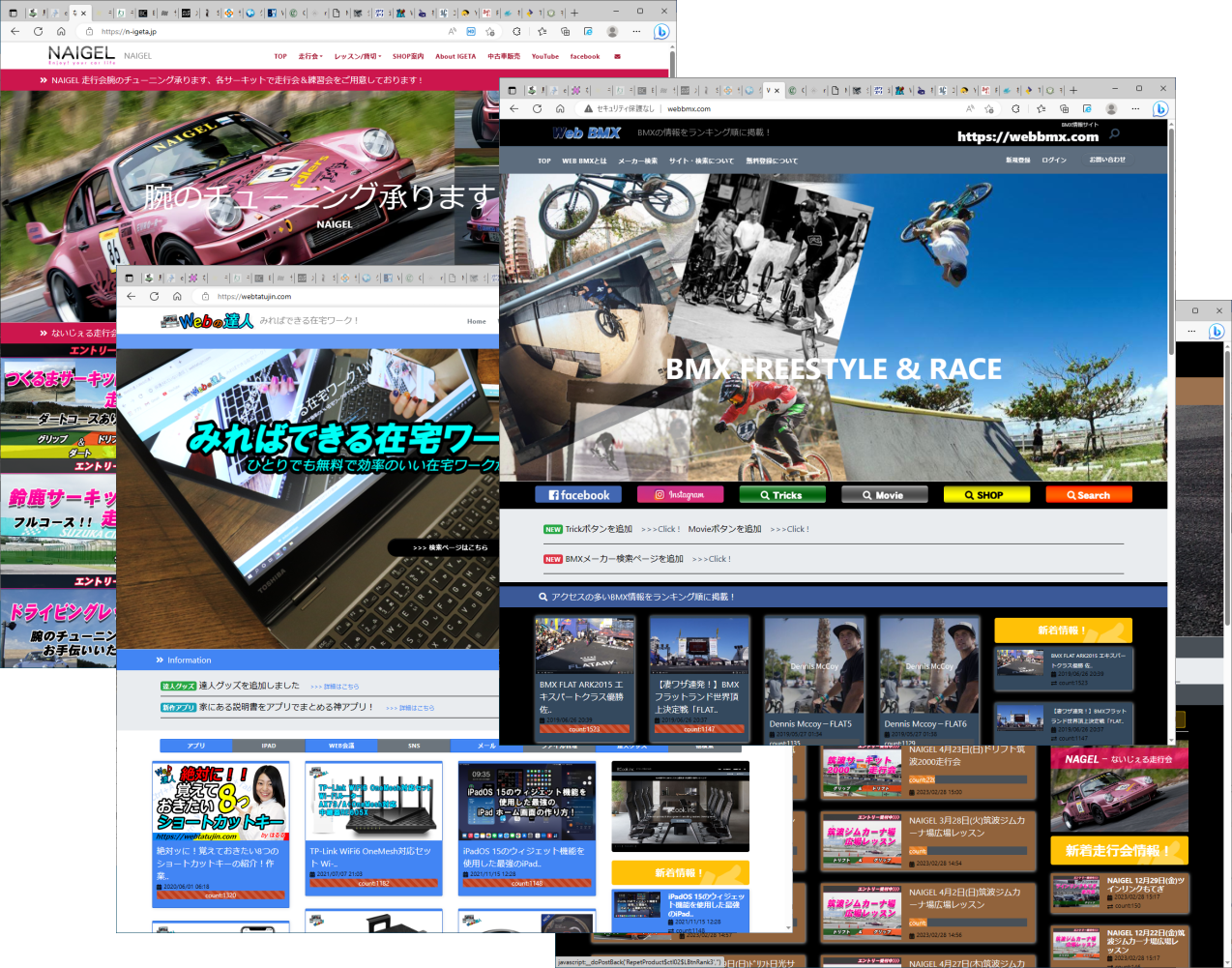Click the search magnifier on Web BMX header
This screenshot has width=1232, height=968.
pyautogui.click(x=1114, y=133)
